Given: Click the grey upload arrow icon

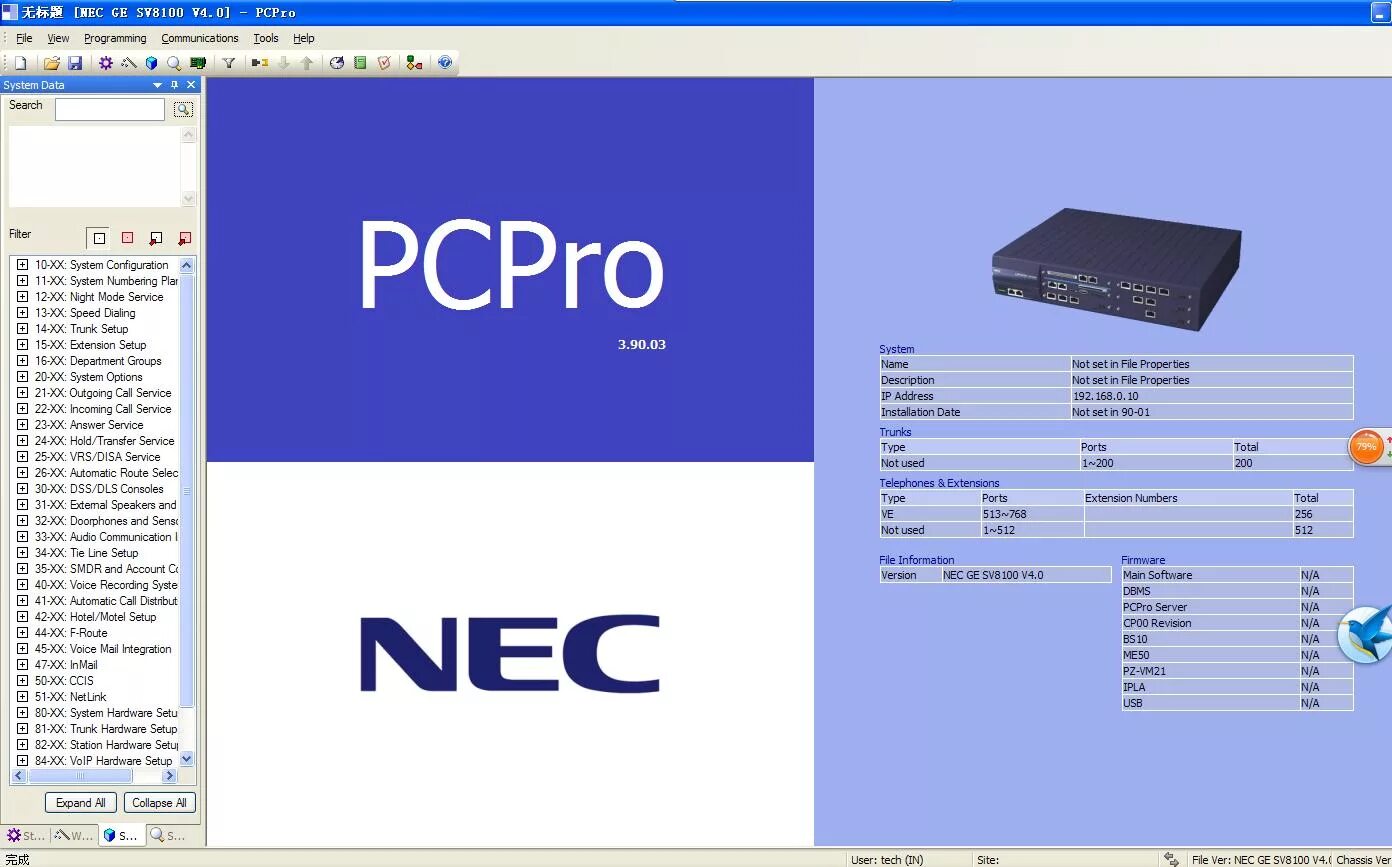Looking at the screenshot, I should point(306,63).
